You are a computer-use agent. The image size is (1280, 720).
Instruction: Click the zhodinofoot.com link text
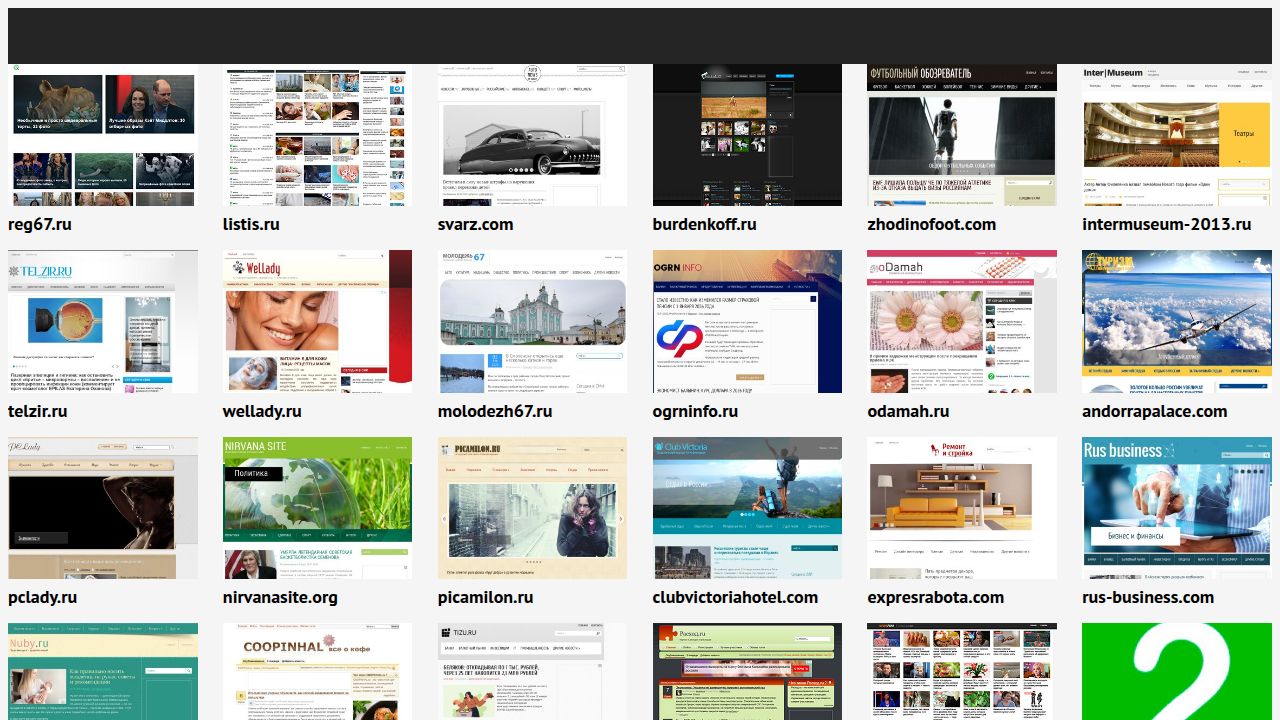pyautogui.click(x=932, y=224)
